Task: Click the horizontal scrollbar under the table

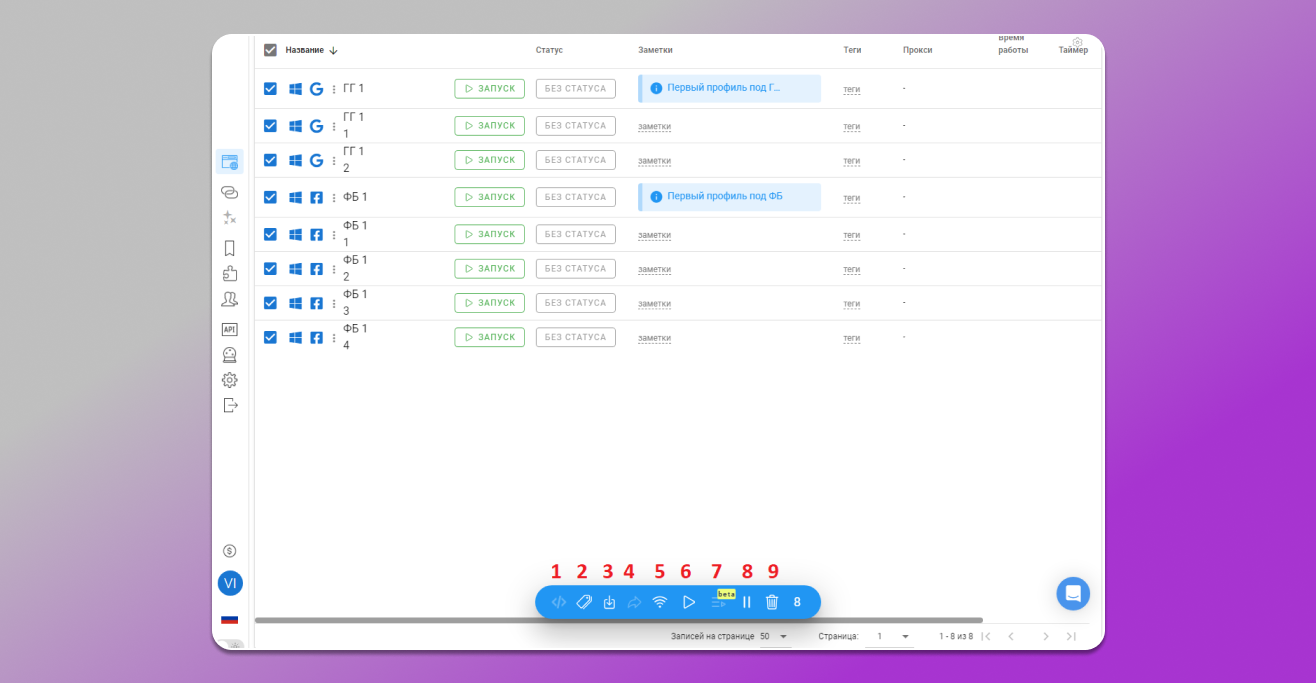Action: click(618, 620)
